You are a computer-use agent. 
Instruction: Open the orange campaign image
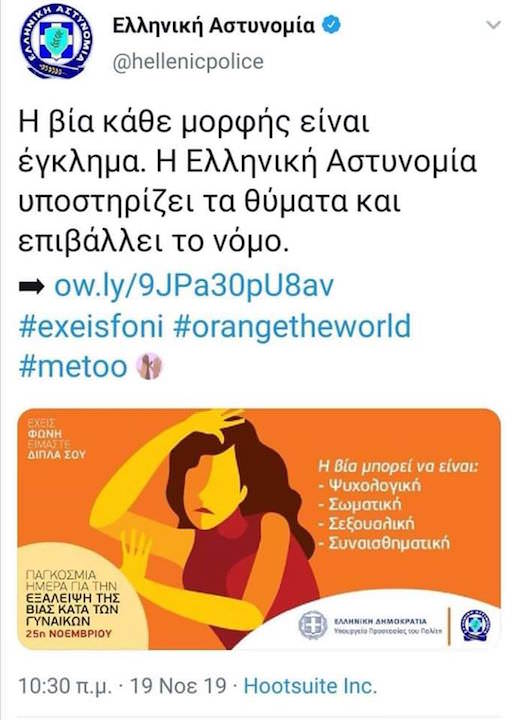259,529
